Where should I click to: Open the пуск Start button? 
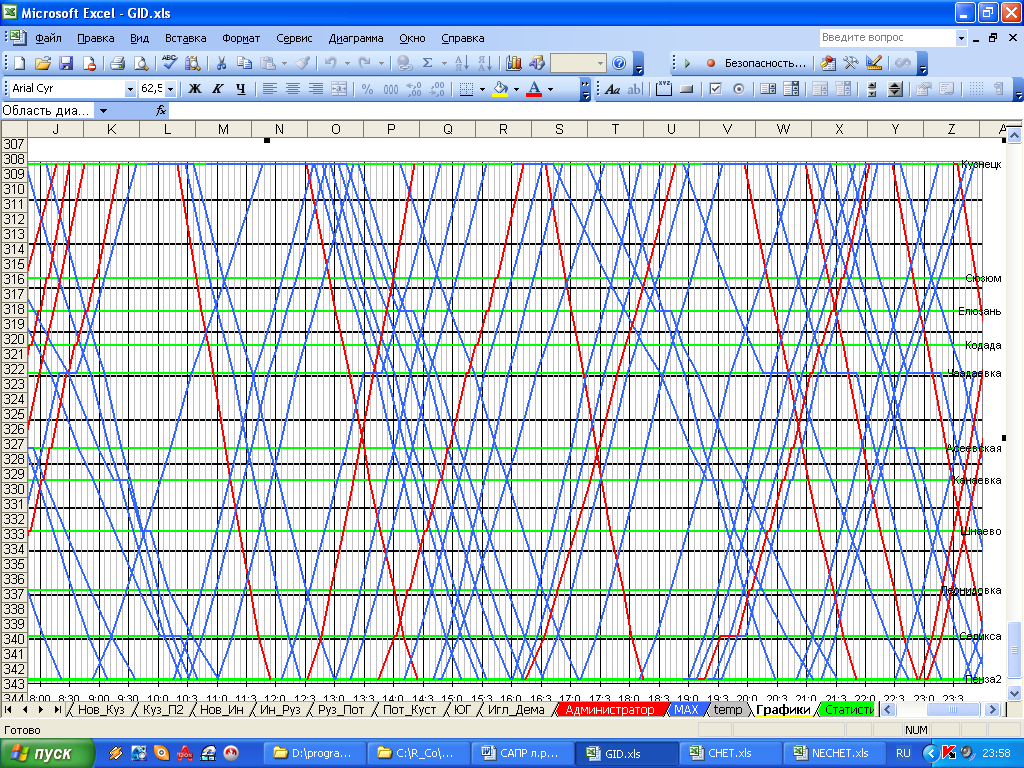click(x=46, y=754)
